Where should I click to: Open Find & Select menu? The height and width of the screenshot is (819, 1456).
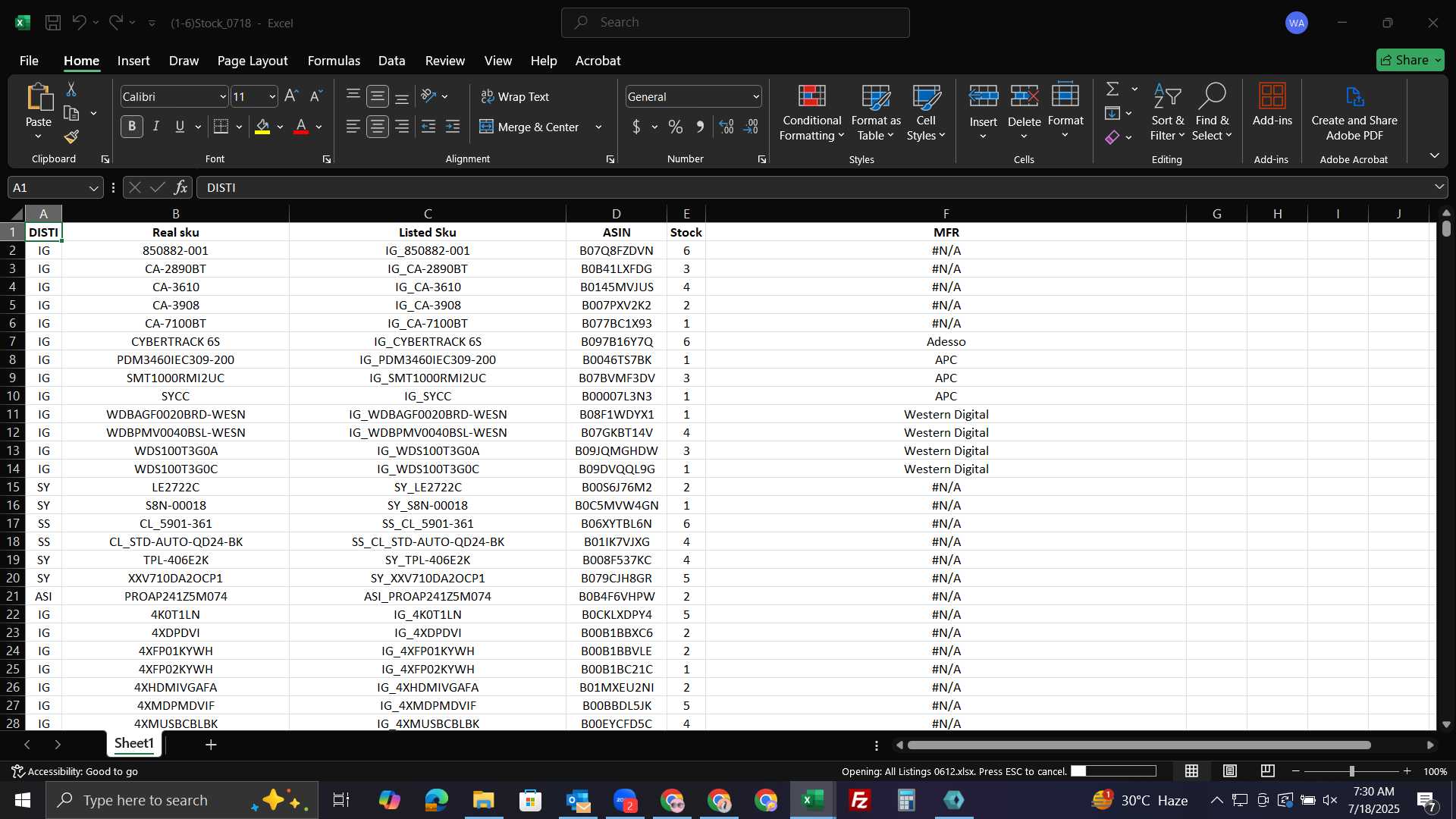[1212, 112]
